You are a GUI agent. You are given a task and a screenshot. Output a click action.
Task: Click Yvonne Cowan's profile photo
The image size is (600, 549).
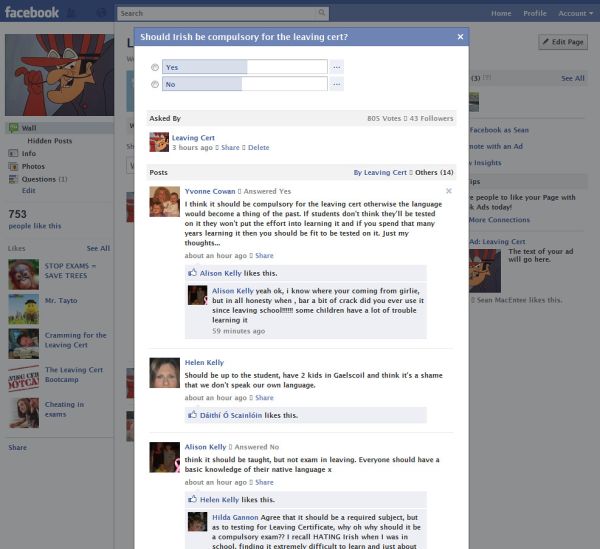(x=165, y=202)
